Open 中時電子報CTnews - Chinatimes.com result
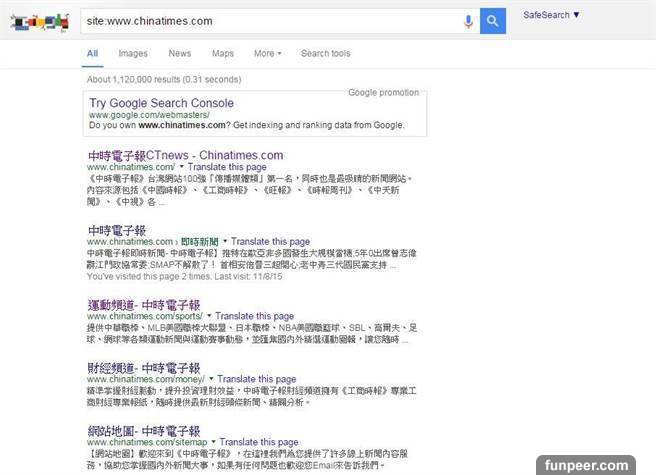Screen dimensions: 656x475 185,155
